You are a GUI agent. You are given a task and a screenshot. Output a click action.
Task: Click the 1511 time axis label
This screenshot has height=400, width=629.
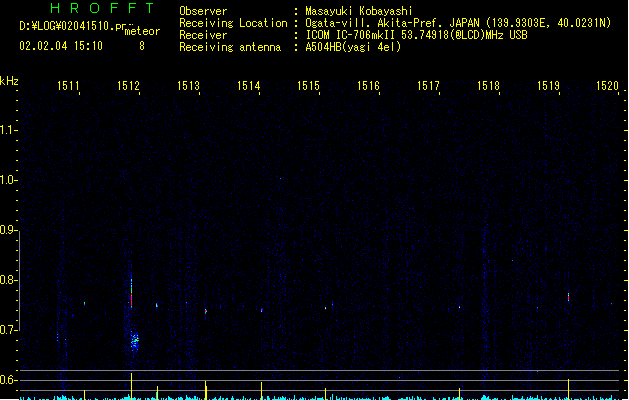[68, 86]
